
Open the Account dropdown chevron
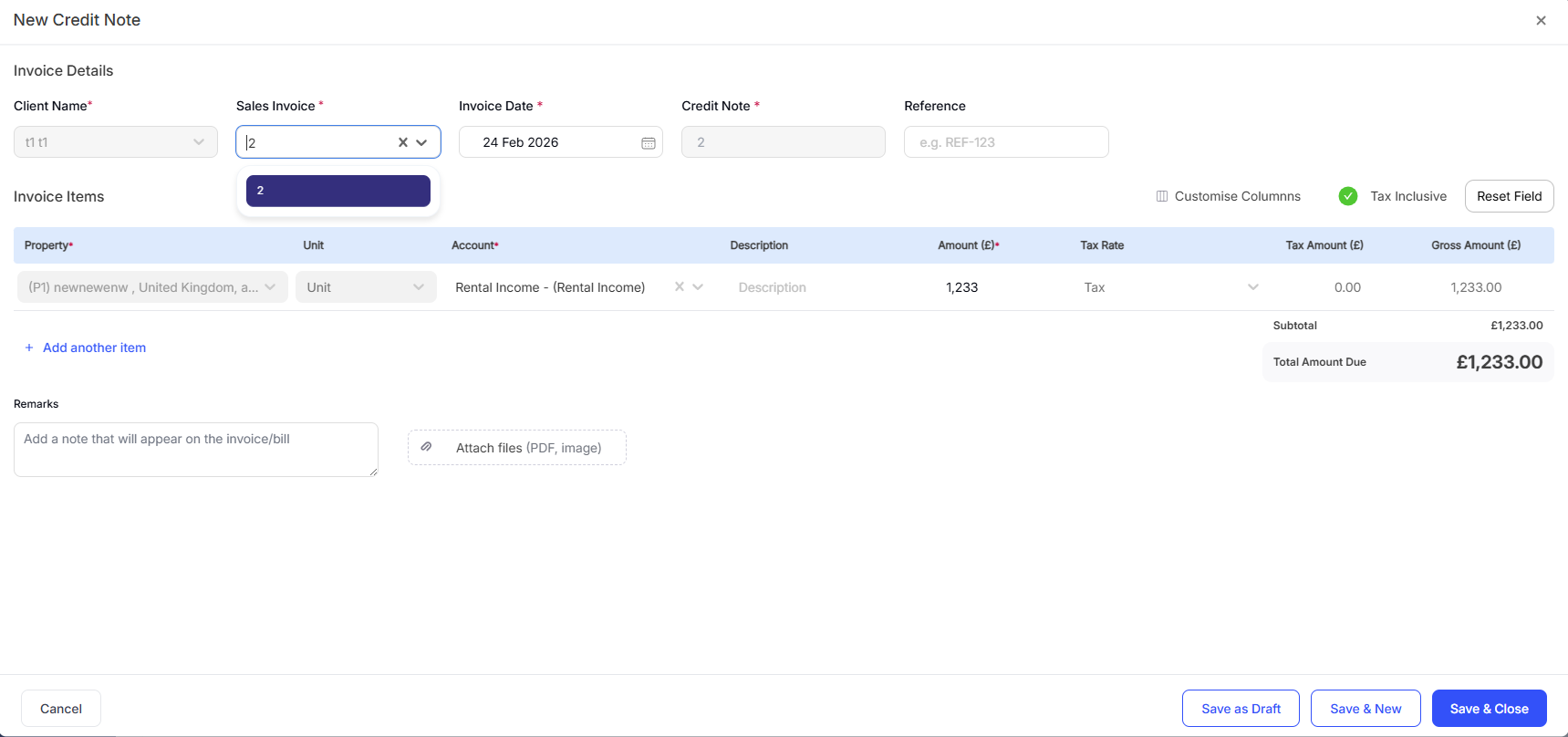click(x=698, y=286)
